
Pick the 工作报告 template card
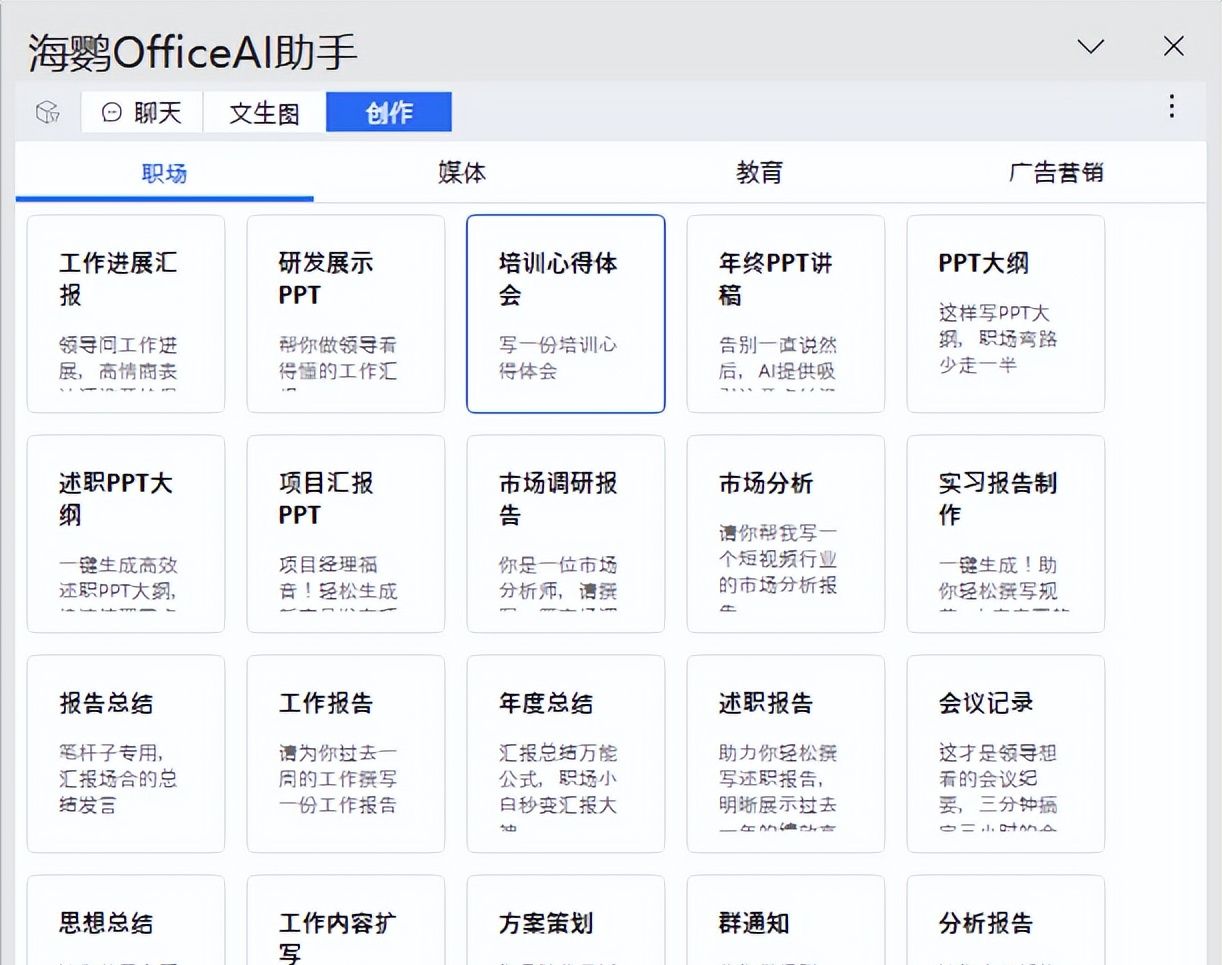point(346,754)
